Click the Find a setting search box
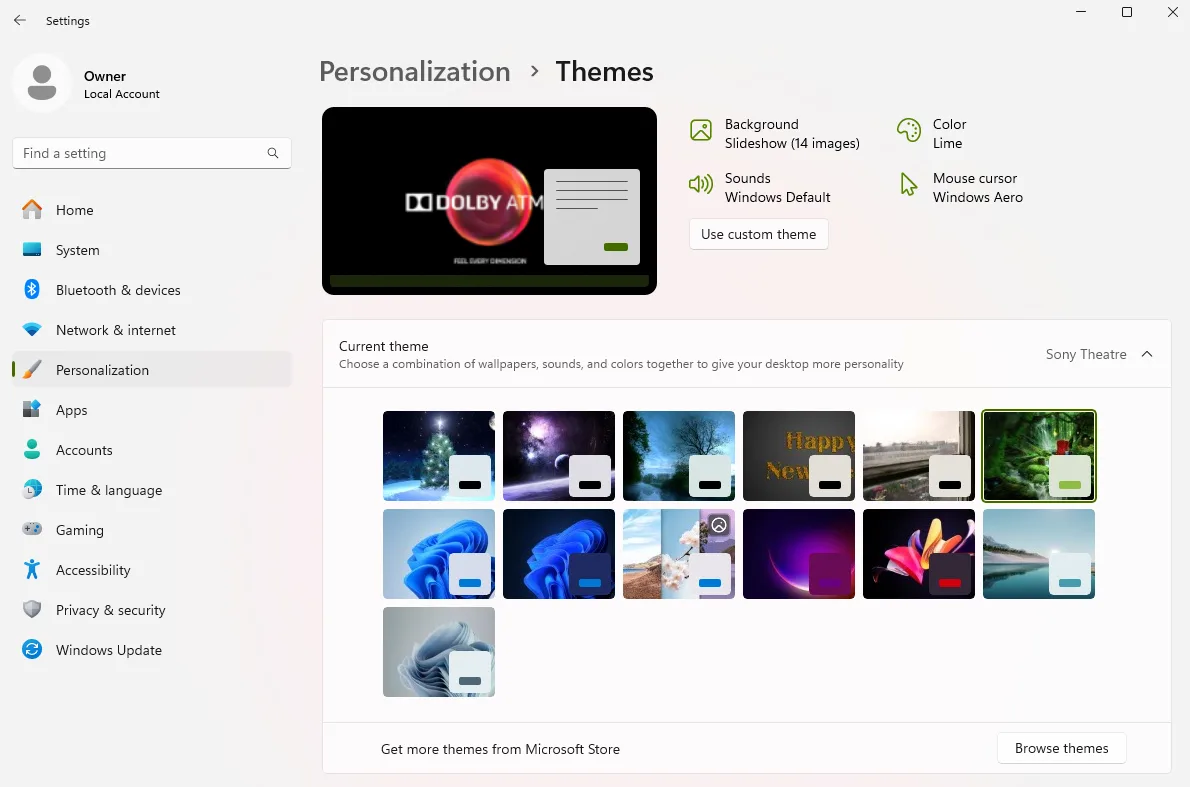Viewport: 1190px width, 787px height. [140, 153]
